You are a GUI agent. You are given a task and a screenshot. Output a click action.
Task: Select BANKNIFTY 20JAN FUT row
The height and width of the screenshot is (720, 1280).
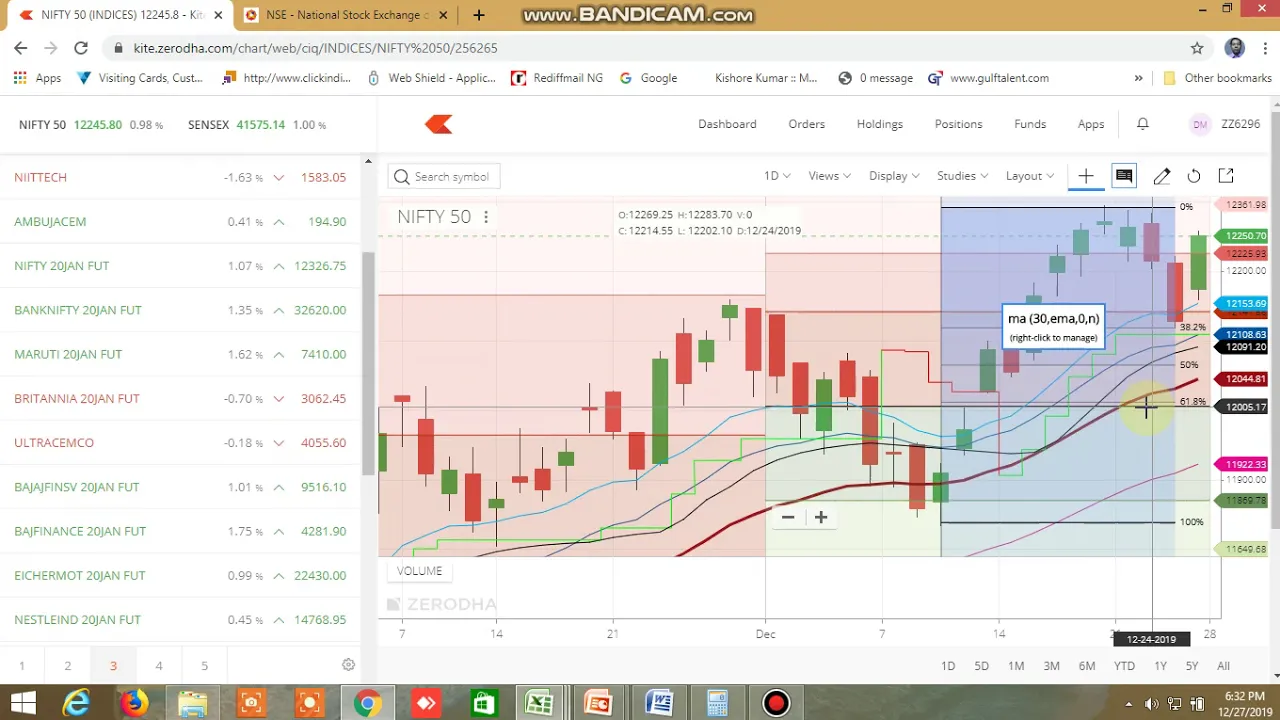click(x=180, y=310)
